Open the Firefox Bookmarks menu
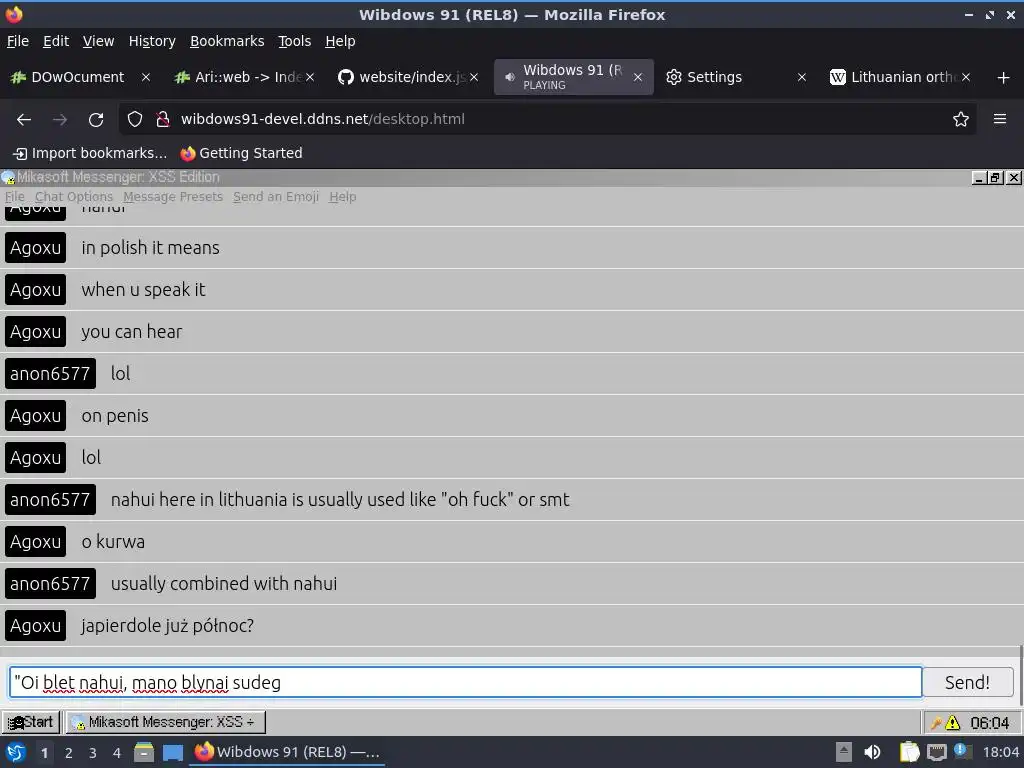The width and height of the screenshot is (1024, 768). tap(227, 41)
